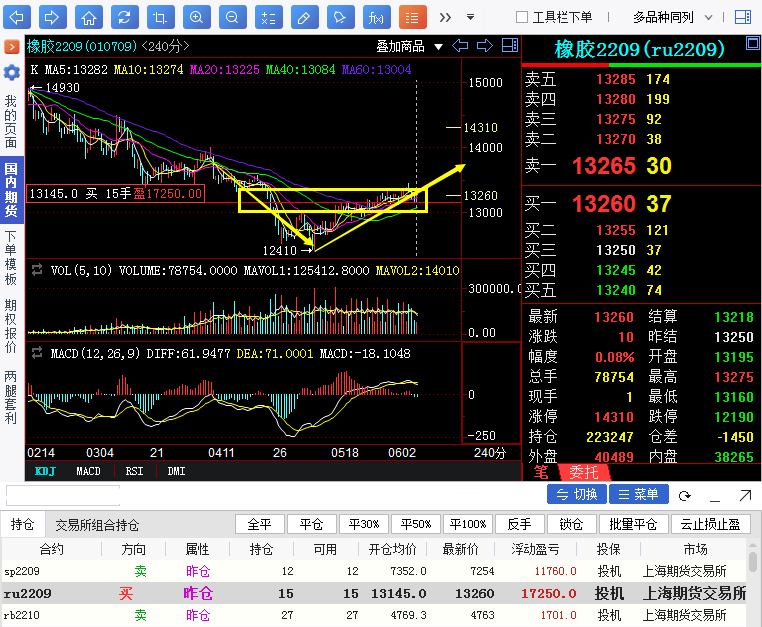Enable the 工具栏下单 checkbox
Viewport: 762px width, 627px height.
click(x=522, y=17)
